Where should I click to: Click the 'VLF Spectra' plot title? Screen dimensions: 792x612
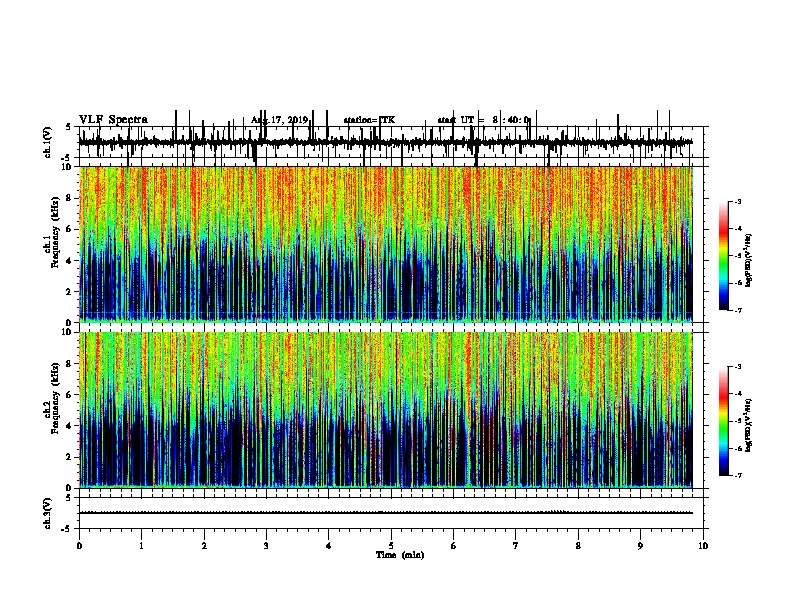tap(113, 120)
